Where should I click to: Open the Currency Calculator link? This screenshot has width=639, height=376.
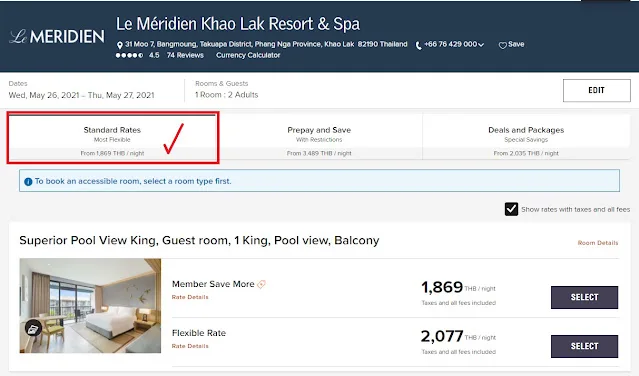pos(248,55)
